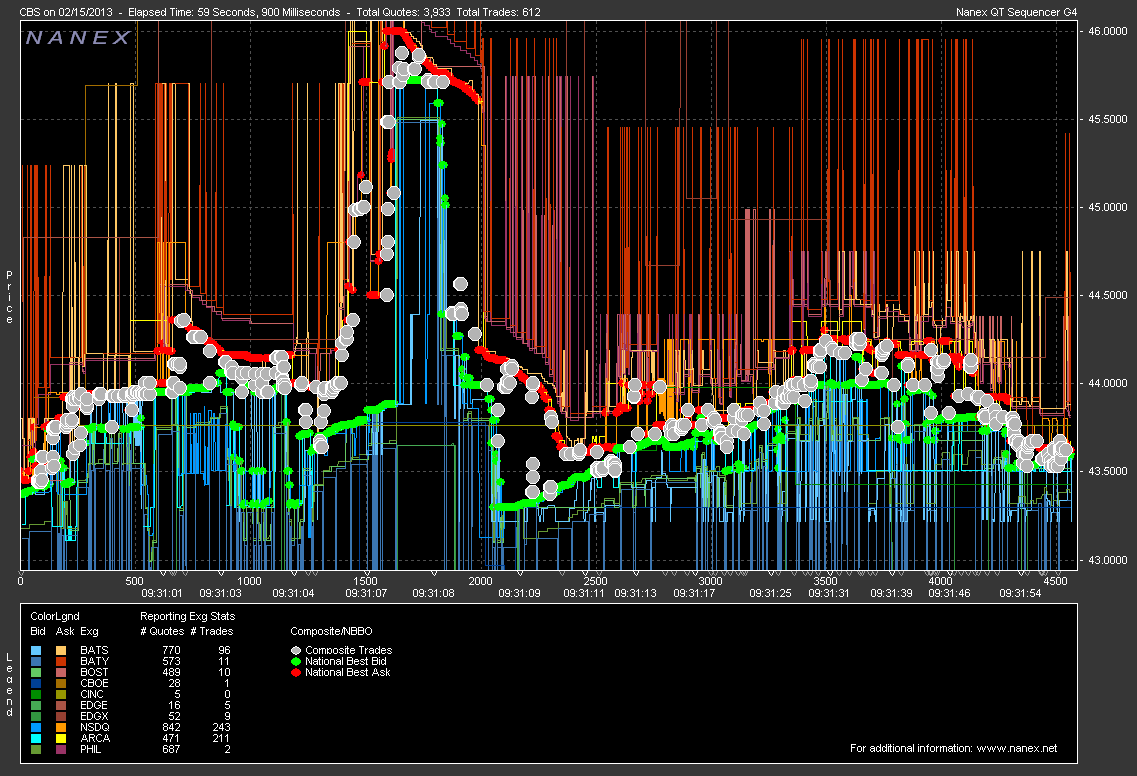Image resolution: width=1137 pixels, height=776 pixels.
Task: Select the NSDQ exchange label
Action: (x=95, y=727)
